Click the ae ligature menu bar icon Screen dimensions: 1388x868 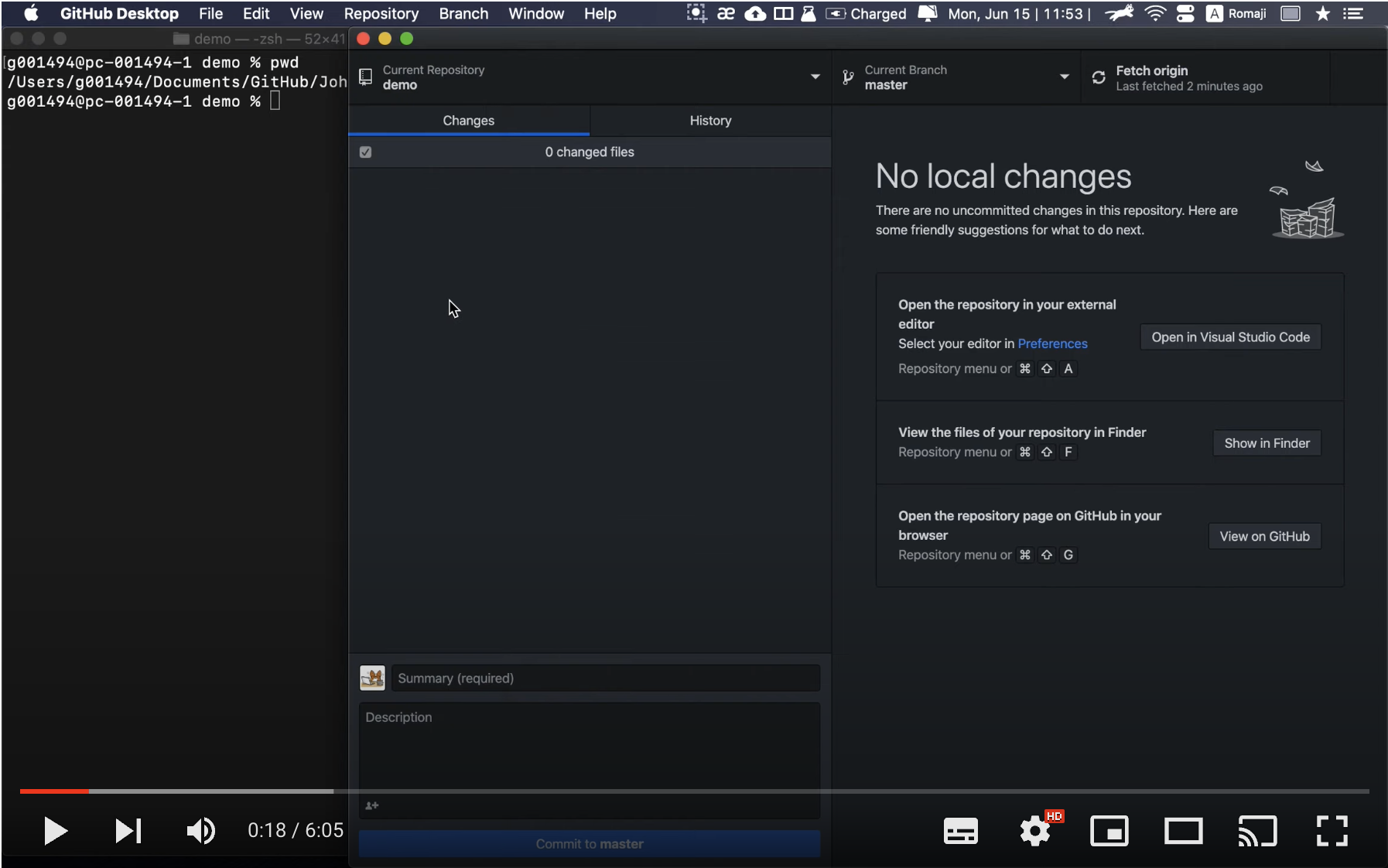[726, 13]
